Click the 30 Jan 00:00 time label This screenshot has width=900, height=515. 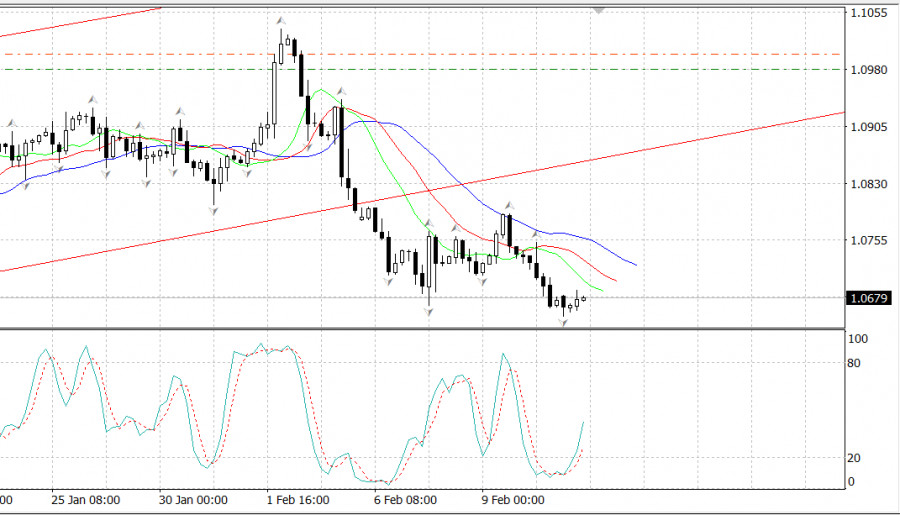[193, 500]
